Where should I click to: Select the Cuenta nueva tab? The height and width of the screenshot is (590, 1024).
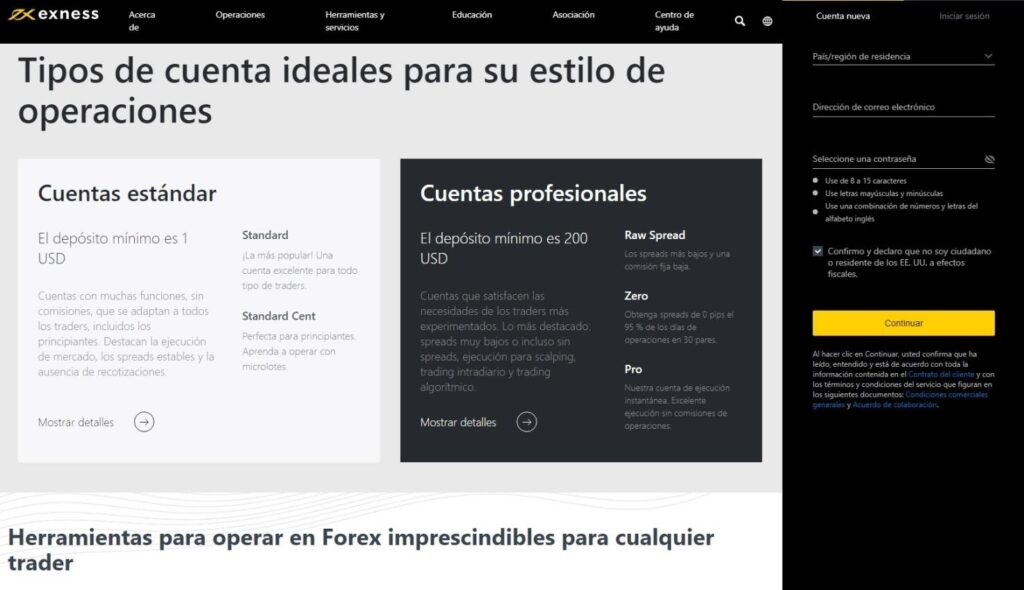(843, 16)
